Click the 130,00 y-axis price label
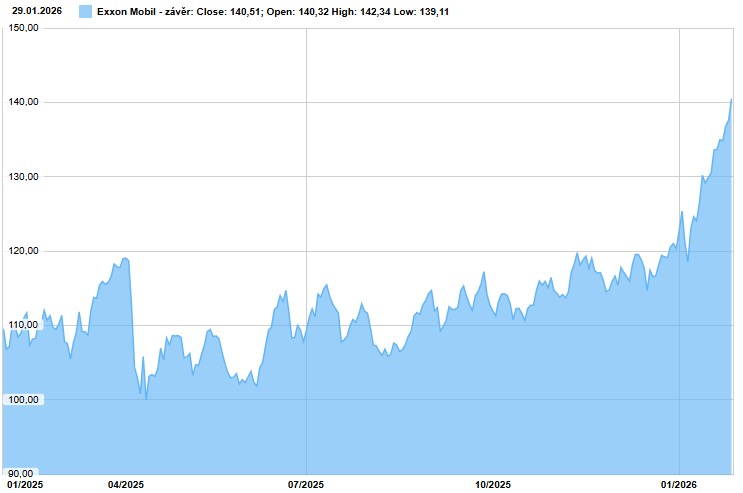Viewport: 743px width, 493px height. click(22, 177)
